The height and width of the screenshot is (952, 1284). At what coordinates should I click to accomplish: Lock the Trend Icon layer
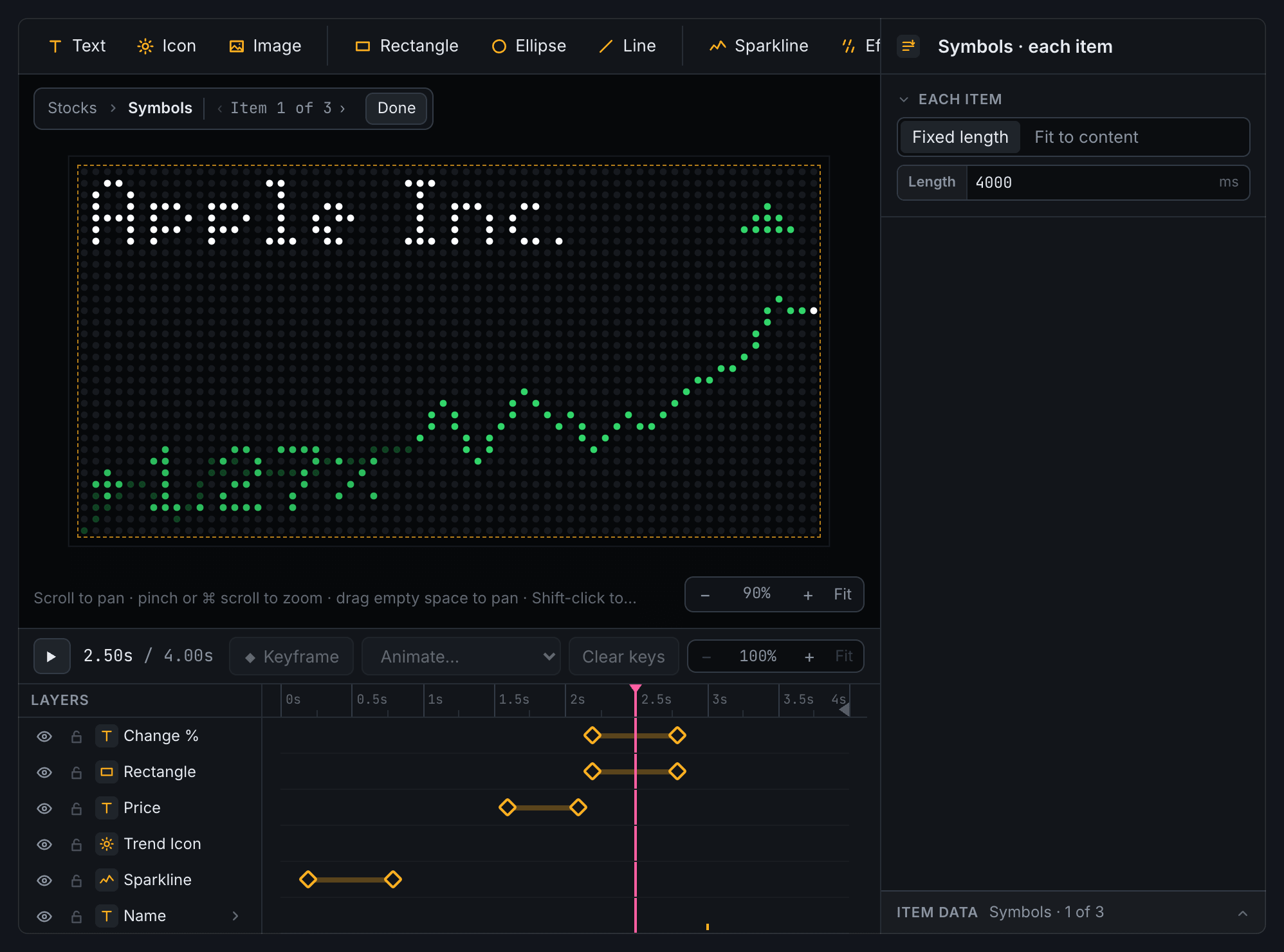(77, 845)
